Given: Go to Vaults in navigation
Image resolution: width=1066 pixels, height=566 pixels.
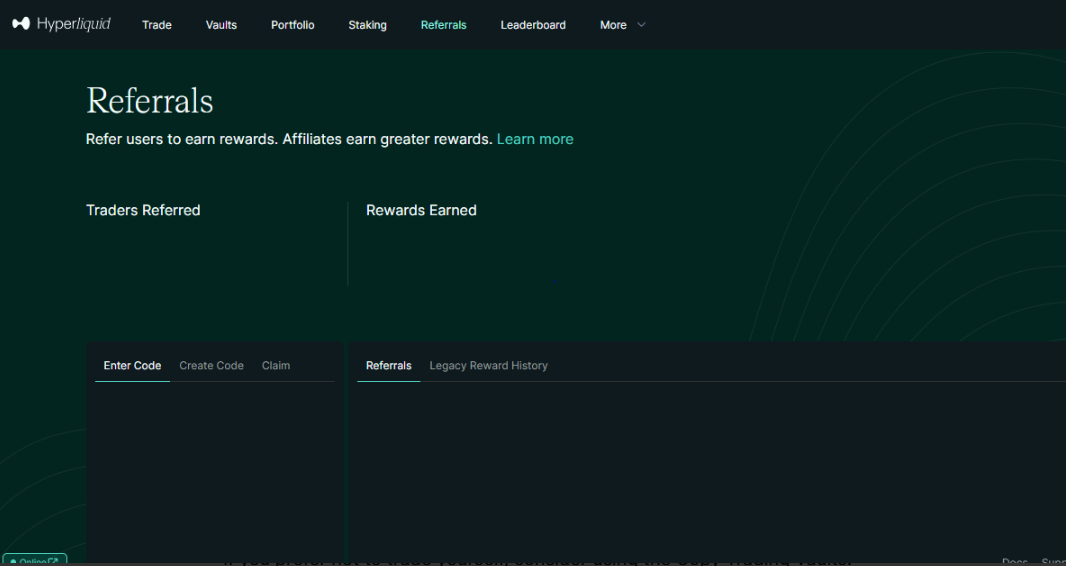Looking at the screenshot, I should pyautogui.click(x=221, y=25).
